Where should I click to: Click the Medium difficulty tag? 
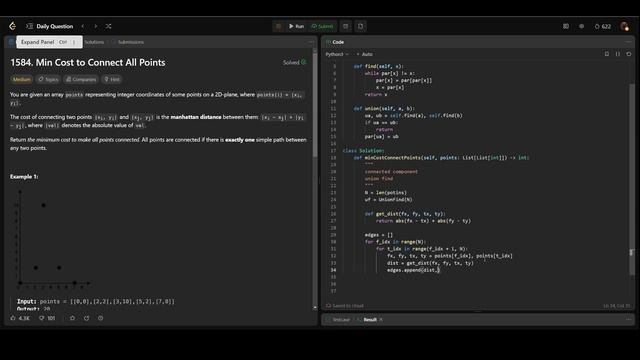click(22, 79)
